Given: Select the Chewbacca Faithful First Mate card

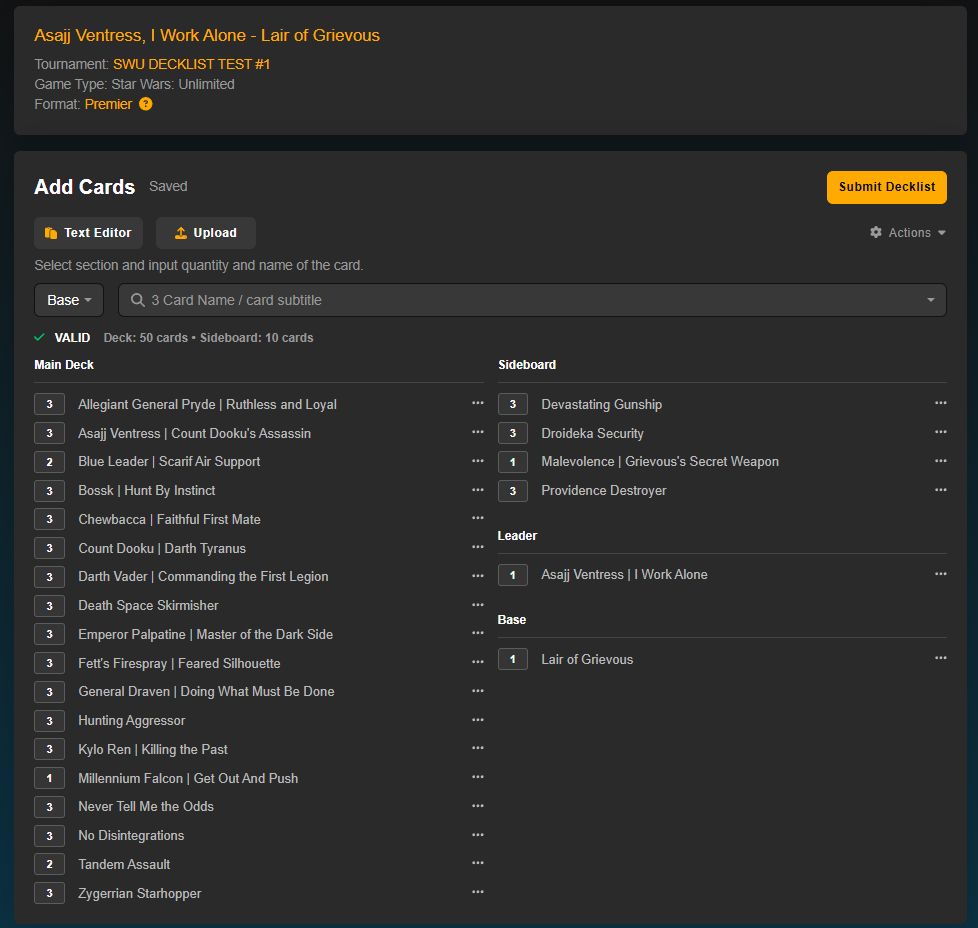Looking at the screenshot, I should click(x=169, y=519).
